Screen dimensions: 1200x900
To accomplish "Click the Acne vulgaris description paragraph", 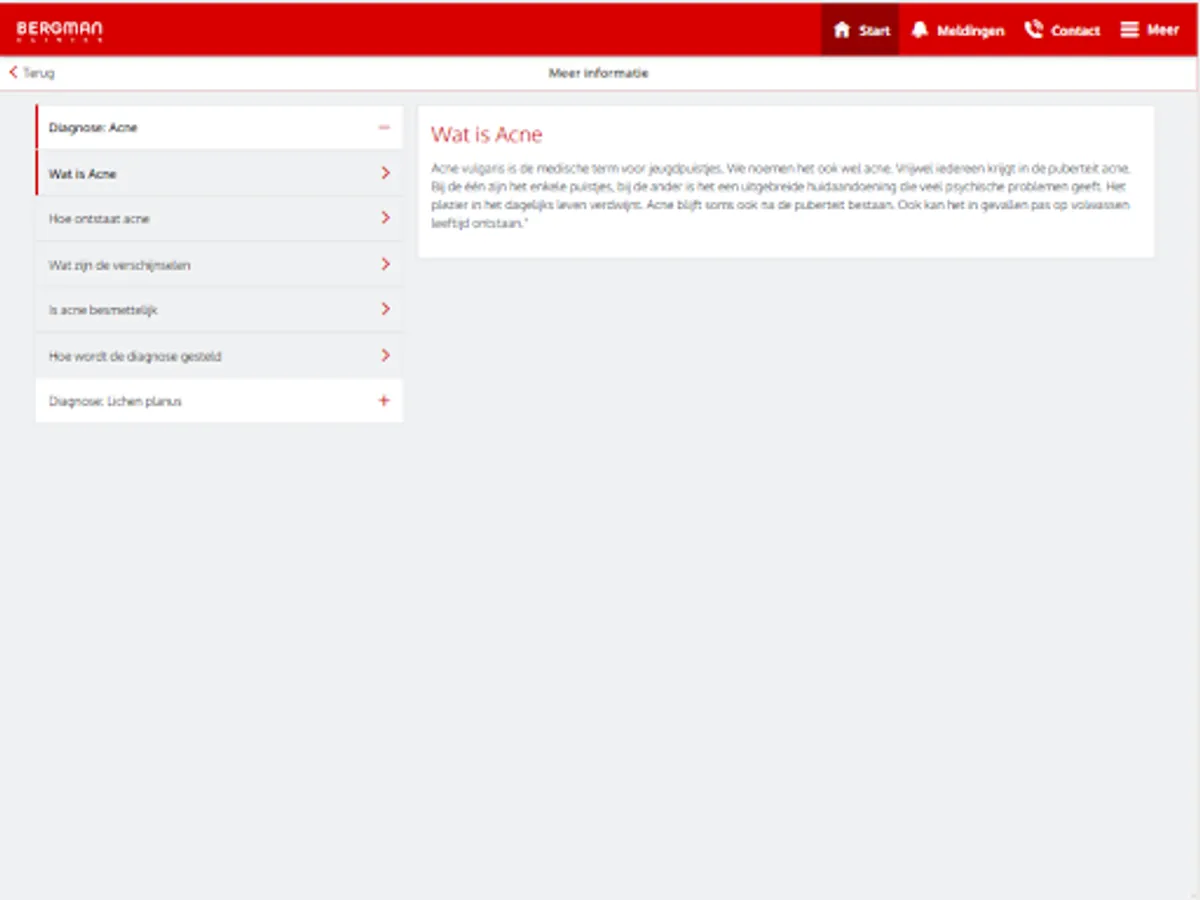I will (781, 195).
